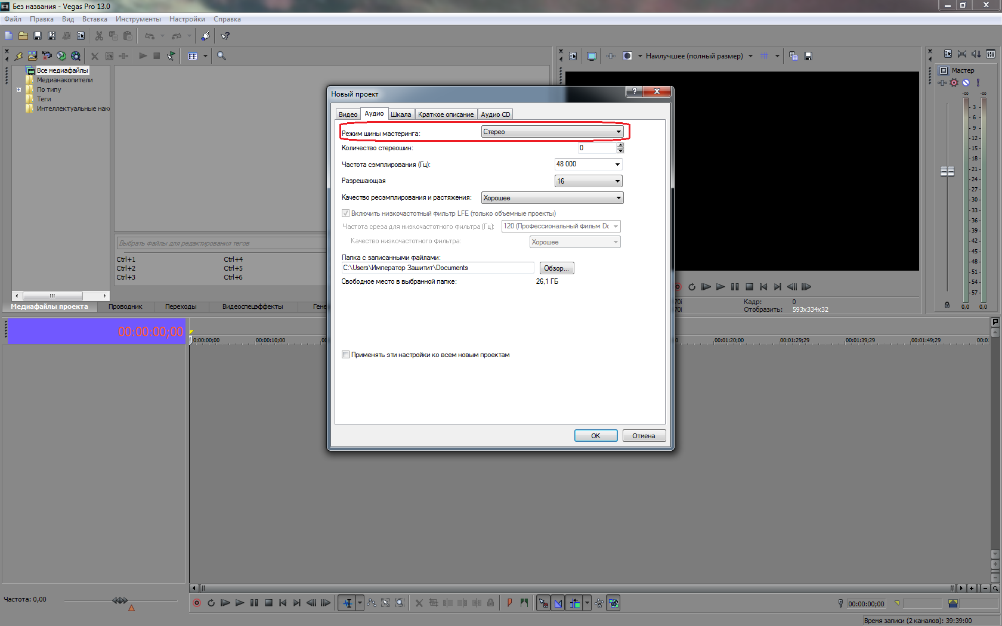Click the Master bus FX gear icon
Viewport: 1002px width, 626px height.
coord(954,82)
